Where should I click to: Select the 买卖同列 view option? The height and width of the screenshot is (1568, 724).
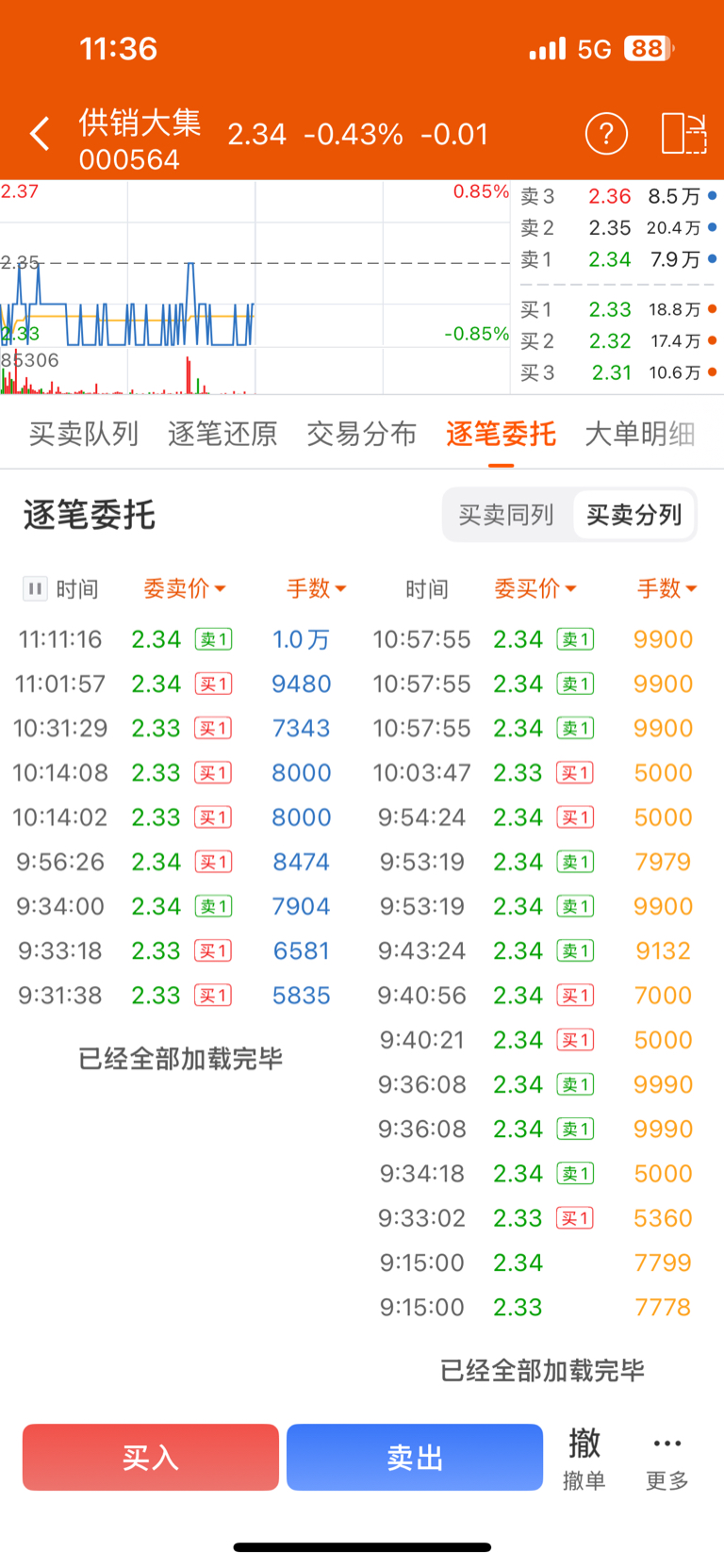click(506, 515)
